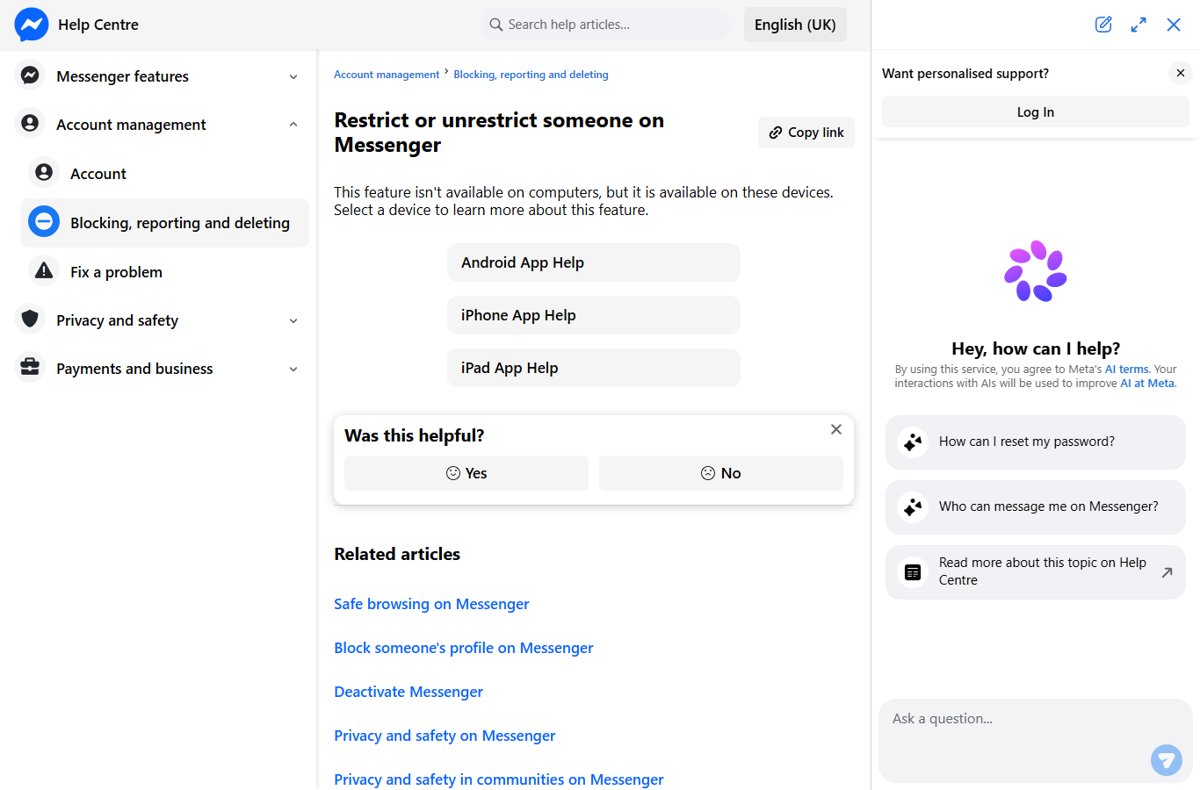Click the AI terms link
Image resolution: width=1200 pixels, height=790 pixels.
(1126, 369)
